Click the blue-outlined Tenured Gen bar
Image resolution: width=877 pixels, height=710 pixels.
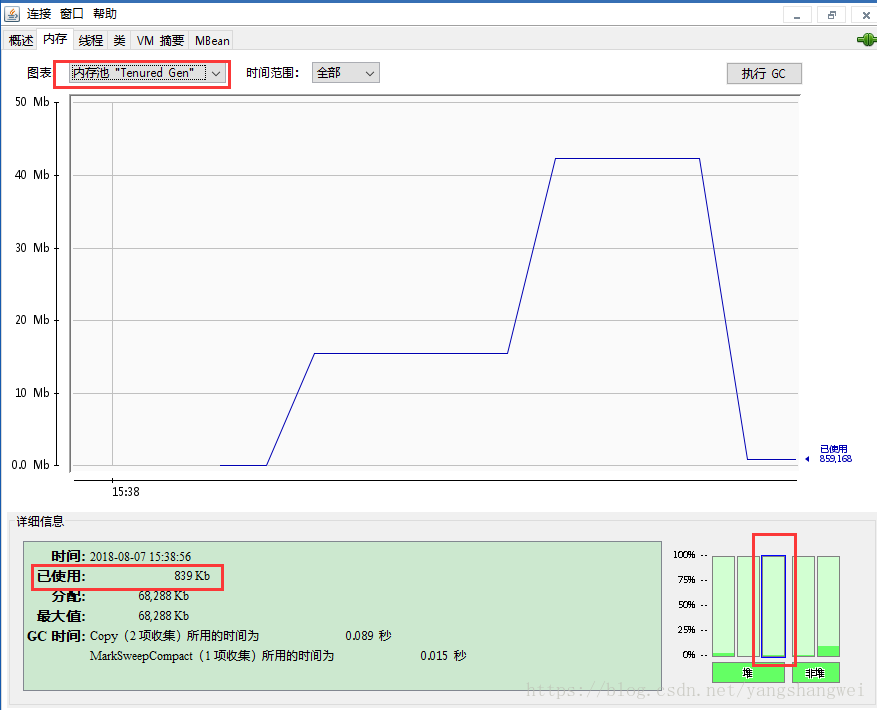(x=772, y=606)
